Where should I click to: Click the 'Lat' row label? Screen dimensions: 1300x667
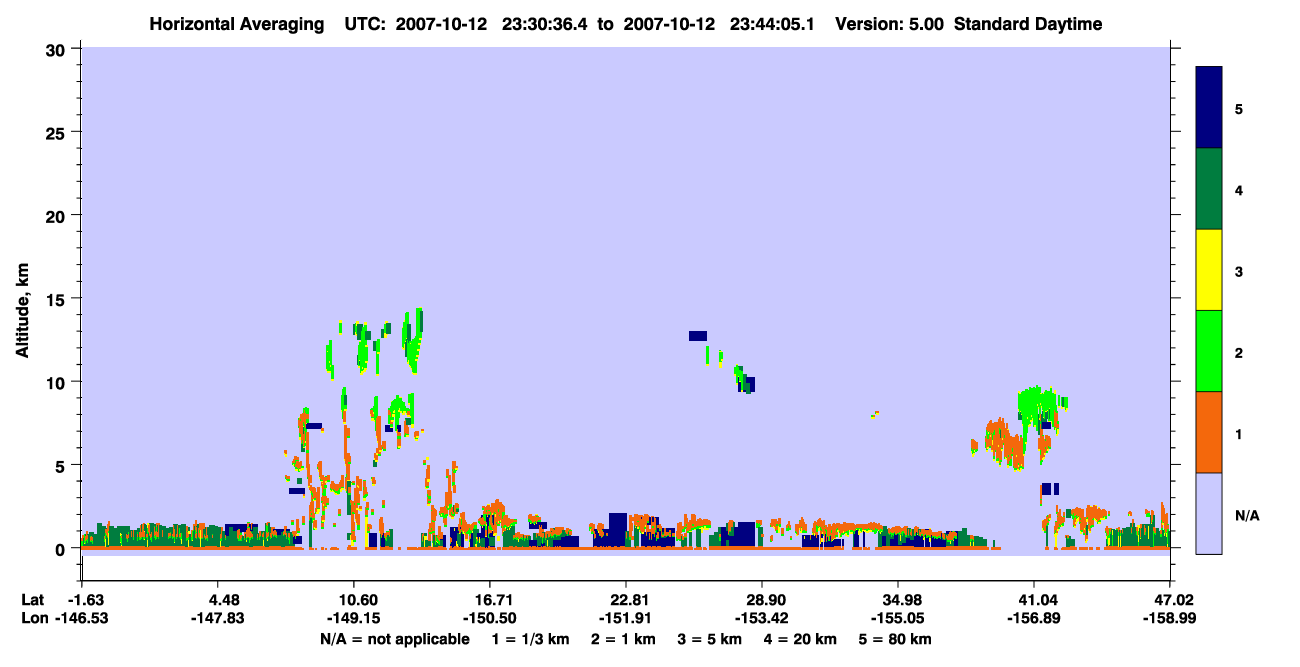coord(32,599)
